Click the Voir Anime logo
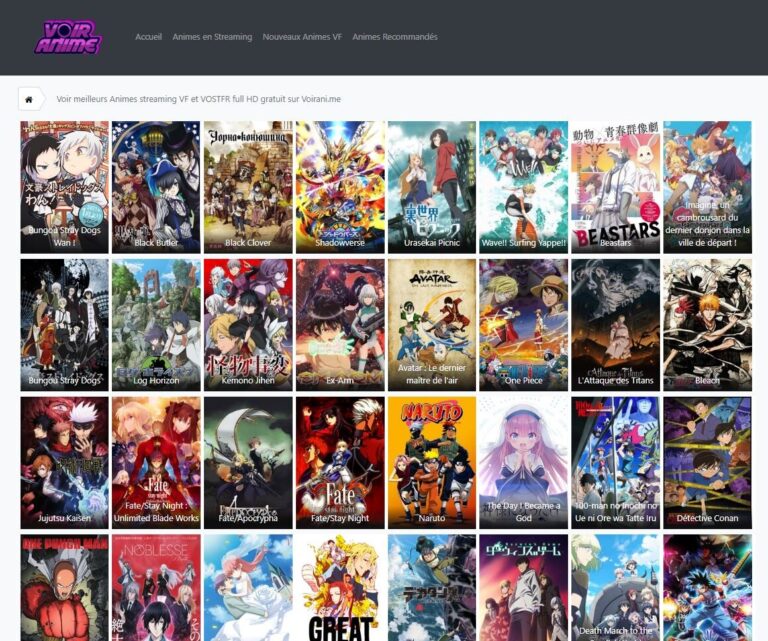 69,37
